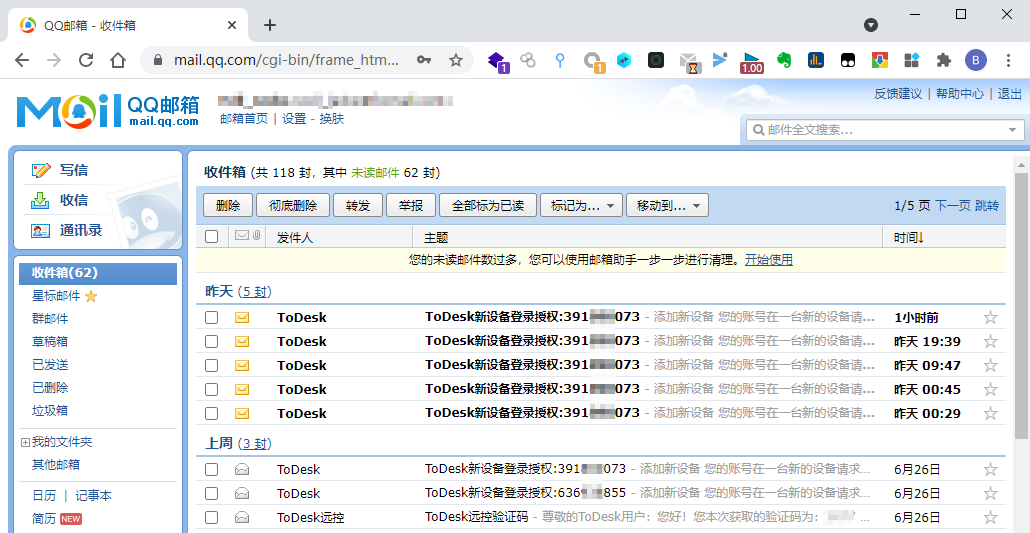Click the 举报 button
The height and width of the screenshot is (533, 1030).
[x=411, y=206]
